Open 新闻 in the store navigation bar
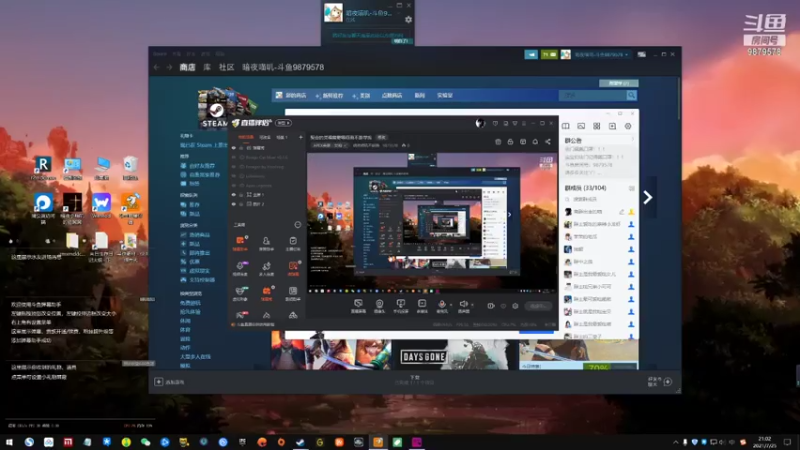This screenshot has height=450, width=800. [x=419, y=95]
